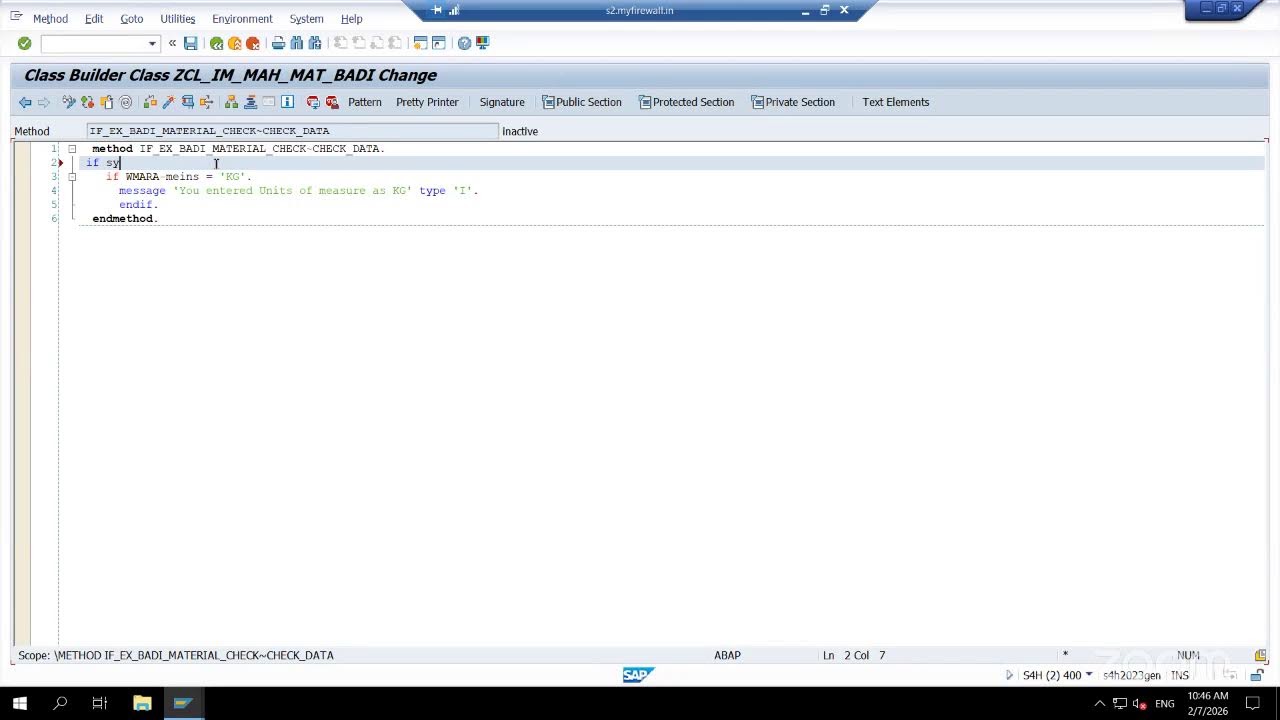
Task: Click the Check syntax icon
Action: coord(150,102)
